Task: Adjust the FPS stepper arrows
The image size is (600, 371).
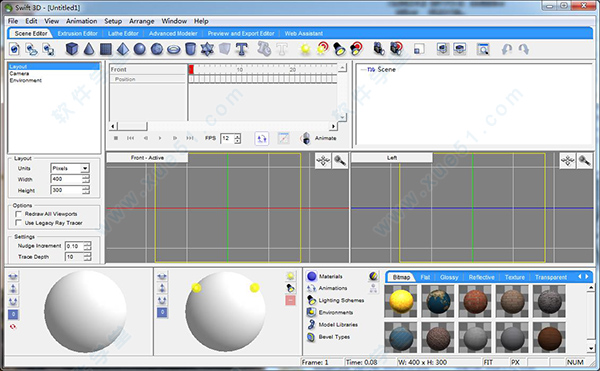Action: (238, 138)
